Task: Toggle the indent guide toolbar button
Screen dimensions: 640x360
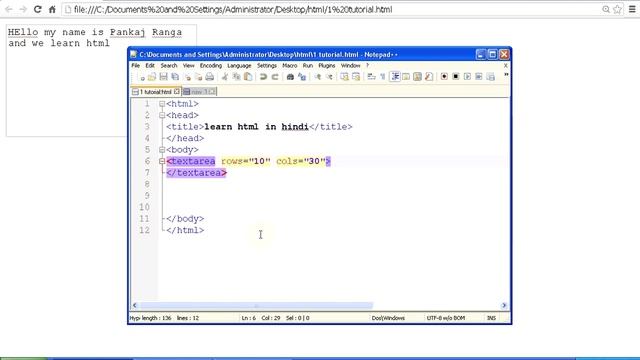Action: coord(395,76)
